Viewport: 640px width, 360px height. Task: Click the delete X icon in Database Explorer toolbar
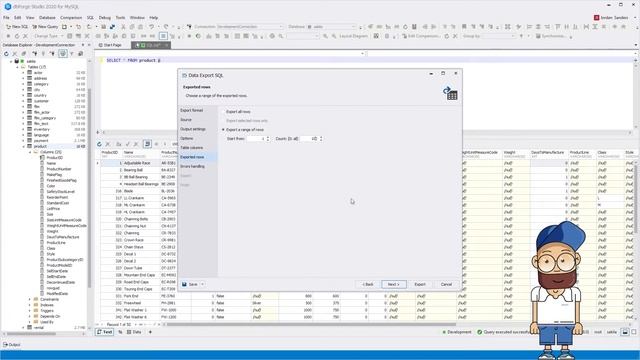click(x=15, y=53)
